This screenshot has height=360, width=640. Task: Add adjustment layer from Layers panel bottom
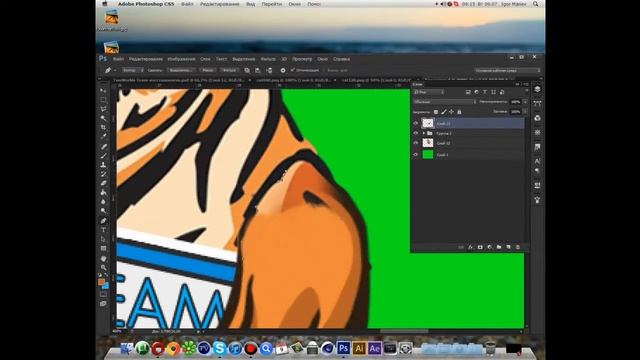pos(489,247)
